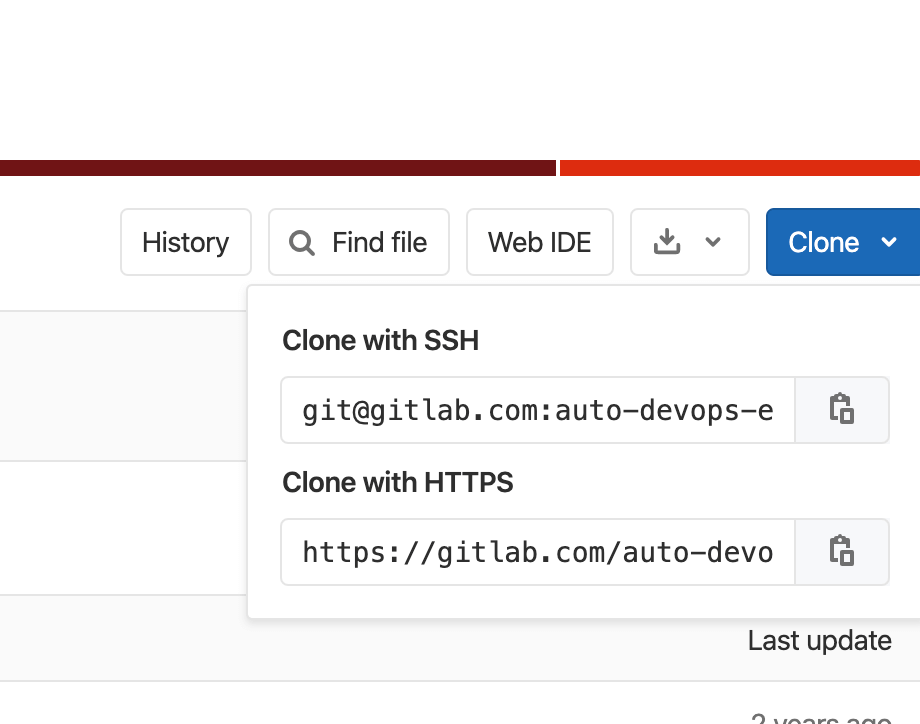920x724 pixels.
Task: Open the download format chevron
Action: 713,242
